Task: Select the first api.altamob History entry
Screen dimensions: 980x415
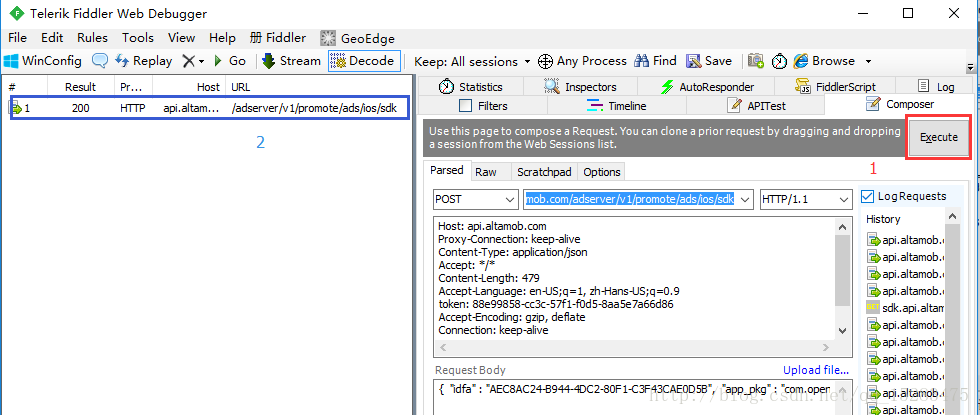Action: pyautogui.click(x=905, y=239)
